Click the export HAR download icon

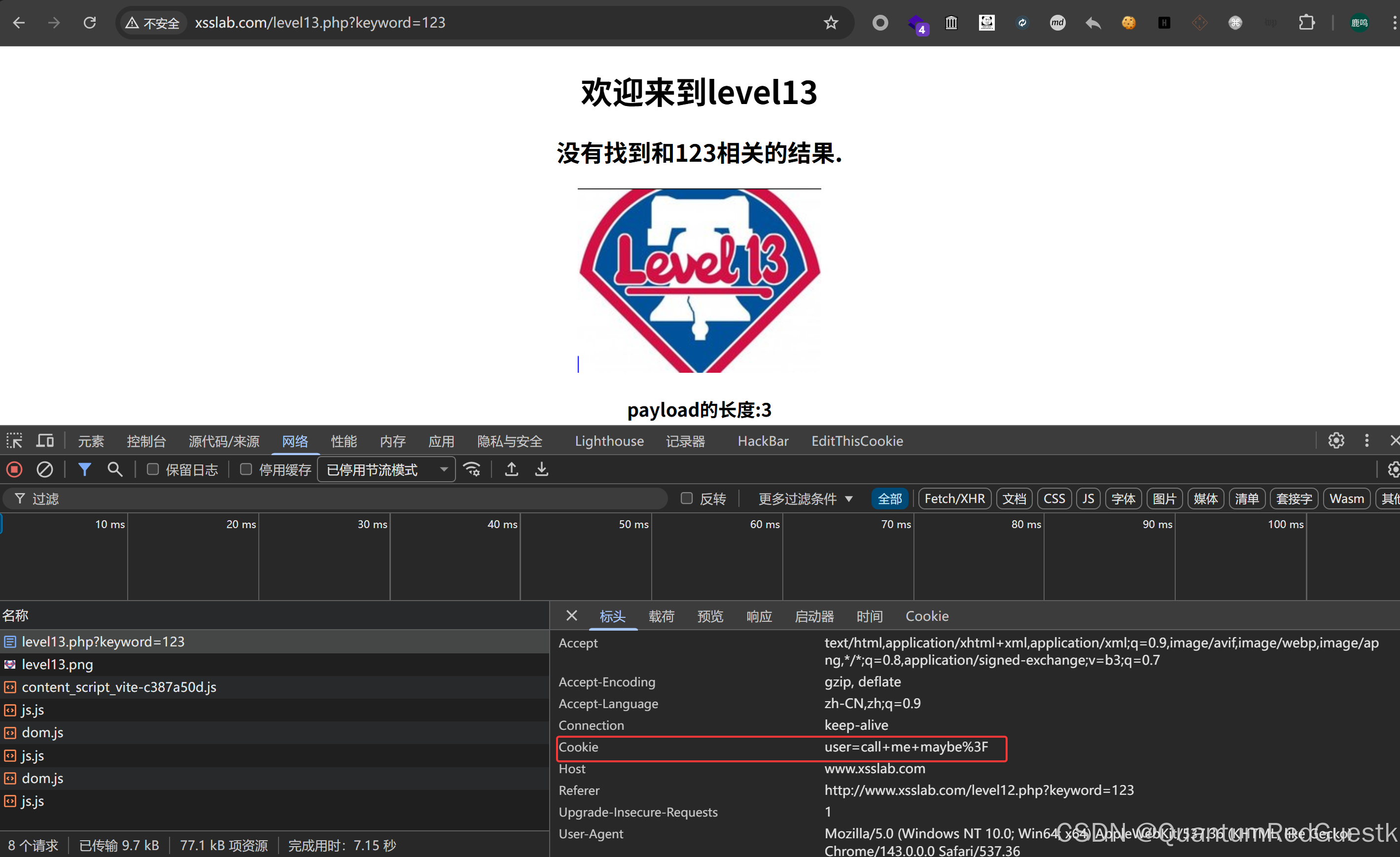[x=541, y=469]
